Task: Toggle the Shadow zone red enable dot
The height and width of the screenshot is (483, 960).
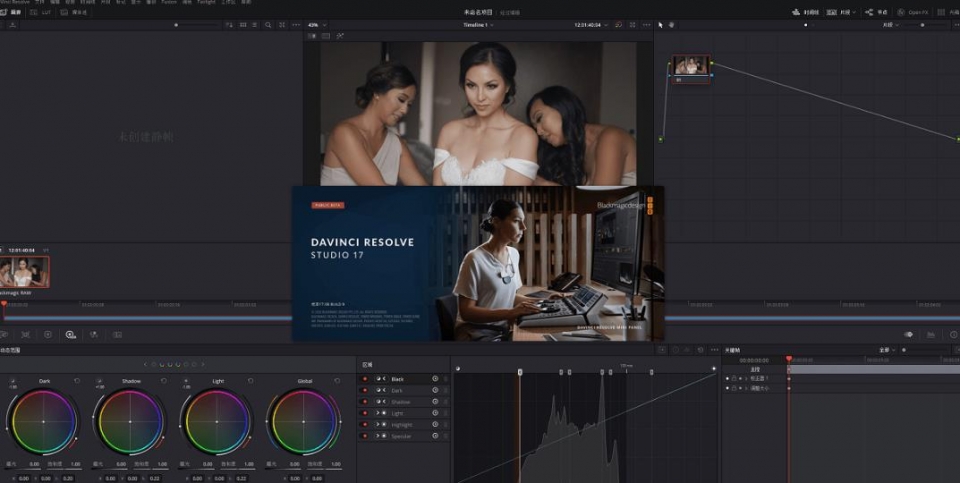Action: coord(366,402)
